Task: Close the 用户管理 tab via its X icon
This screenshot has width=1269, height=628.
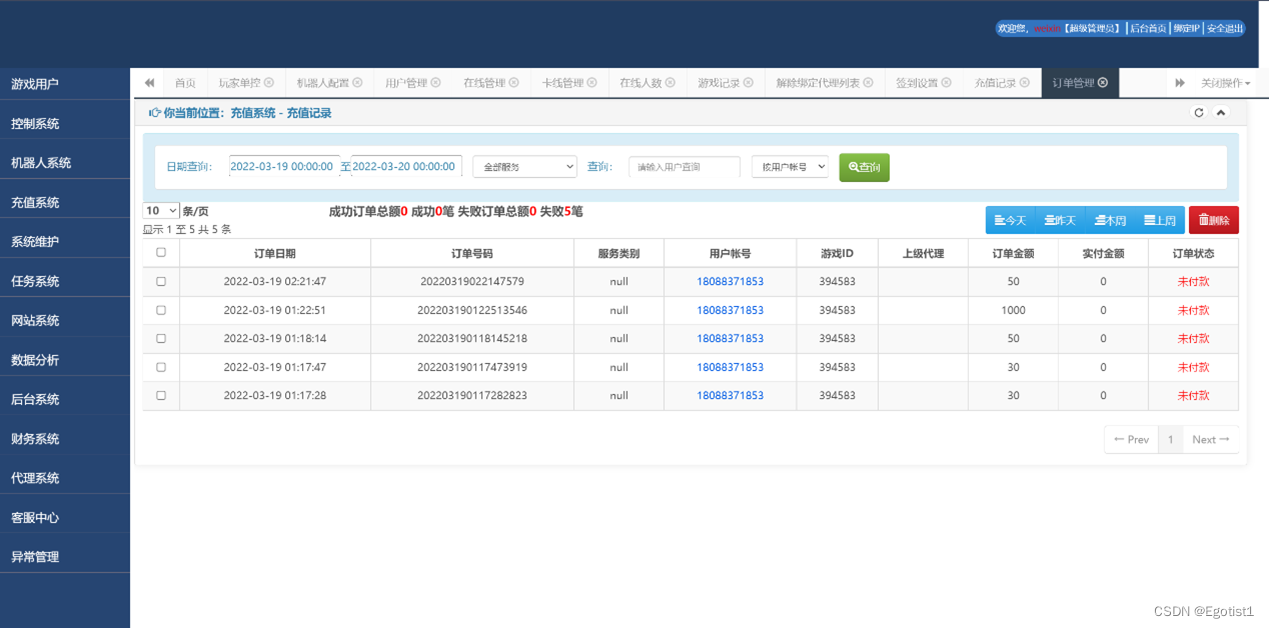Action: coord(435,83)
